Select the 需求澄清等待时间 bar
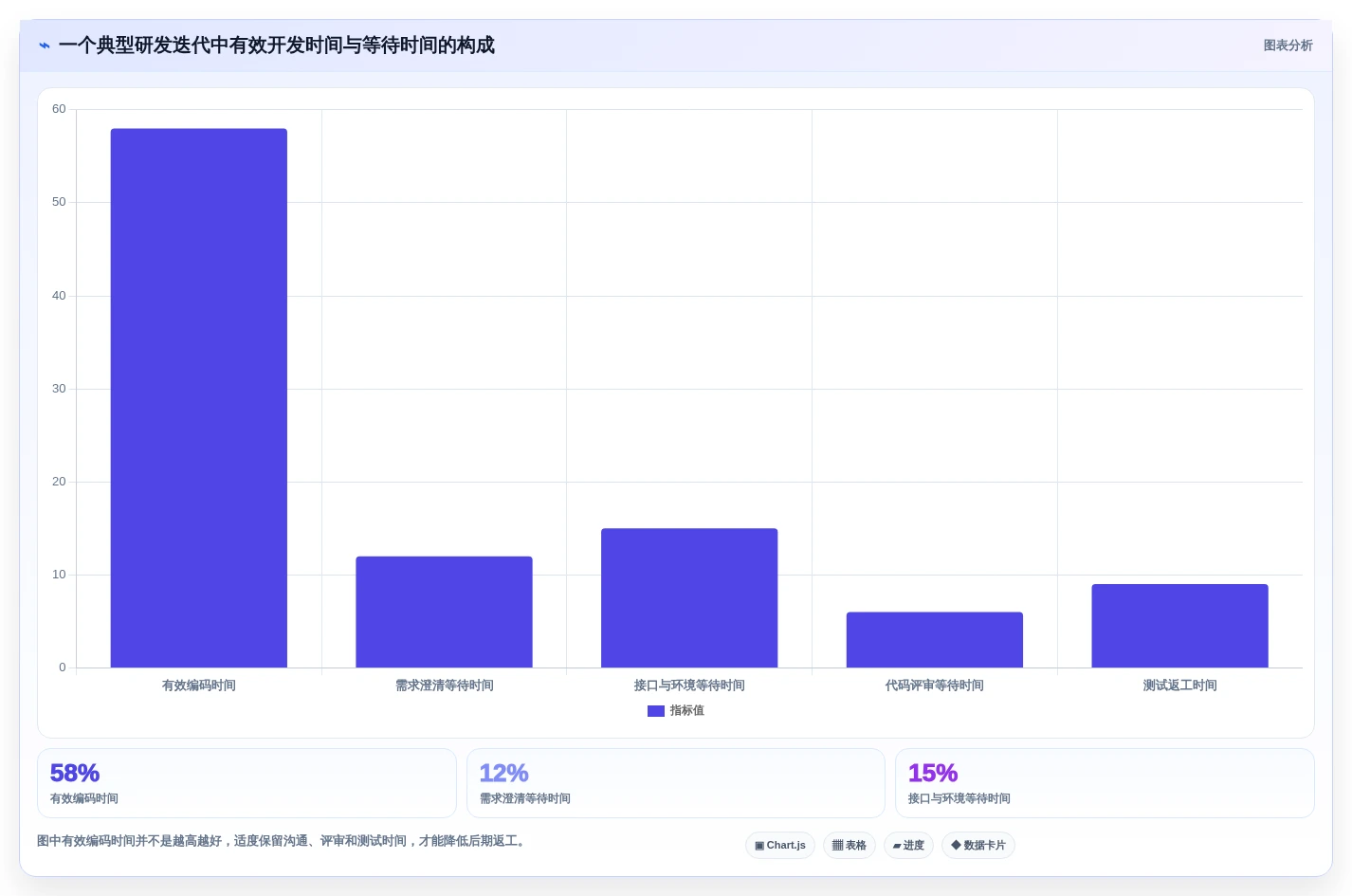The image size is (1352, 896). (444, 613)
